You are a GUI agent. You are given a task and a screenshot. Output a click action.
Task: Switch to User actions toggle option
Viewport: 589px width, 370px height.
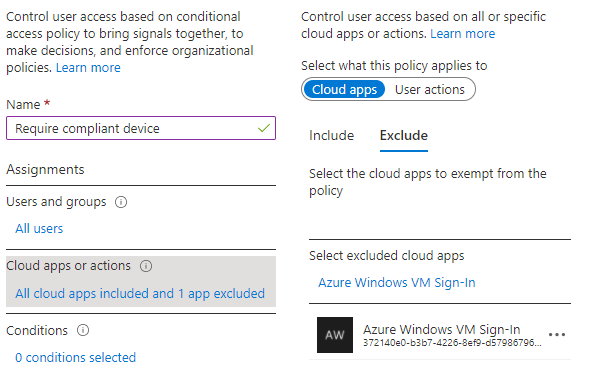(x=430, y=89)
